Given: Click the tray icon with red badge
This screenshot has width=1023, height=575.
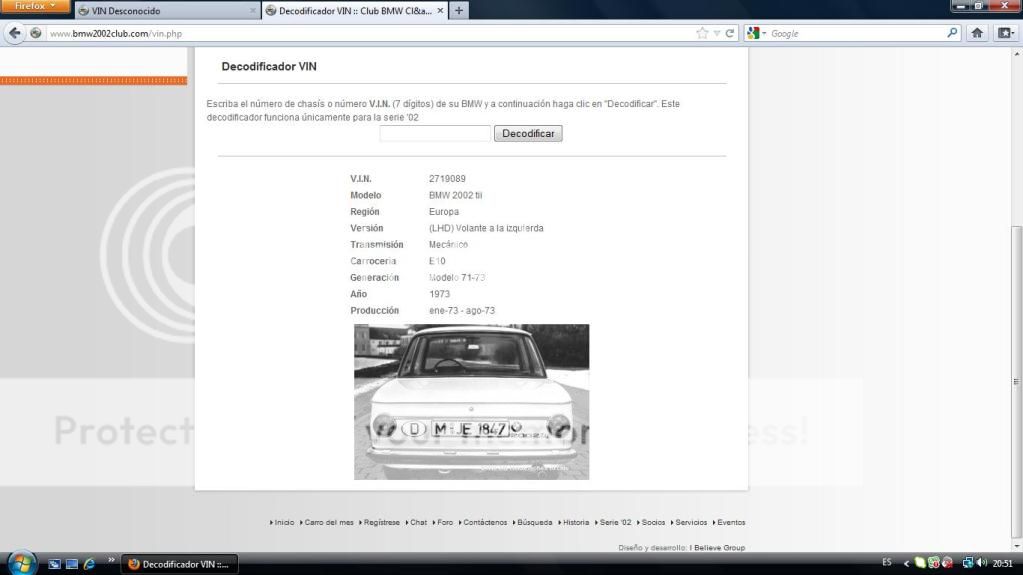Looking at the screenshot, I should (934, 563).
